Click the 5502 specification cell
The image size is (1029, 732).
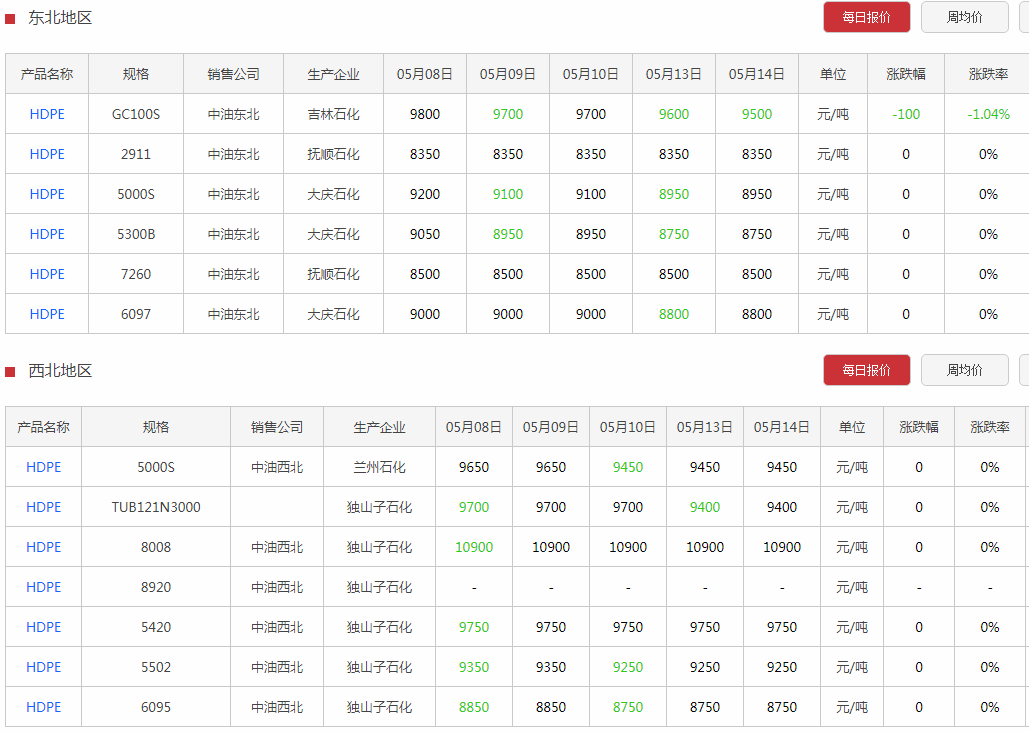(156, 668)
